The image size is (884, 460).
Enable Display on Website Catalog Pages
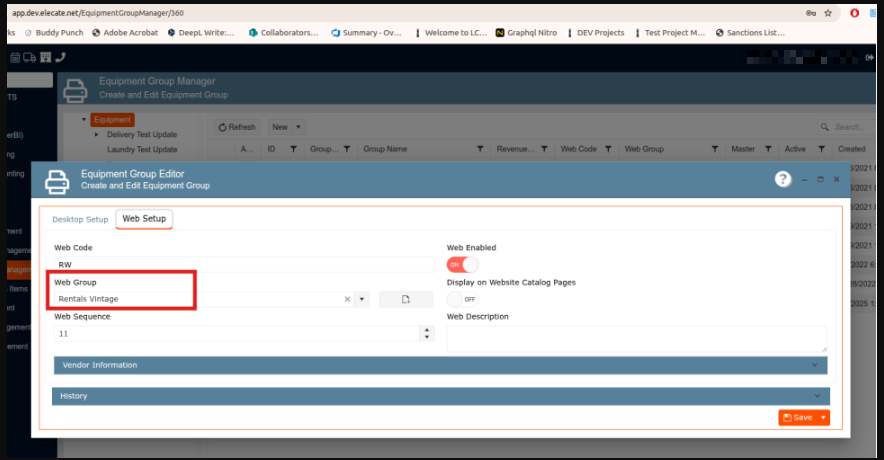462,299
